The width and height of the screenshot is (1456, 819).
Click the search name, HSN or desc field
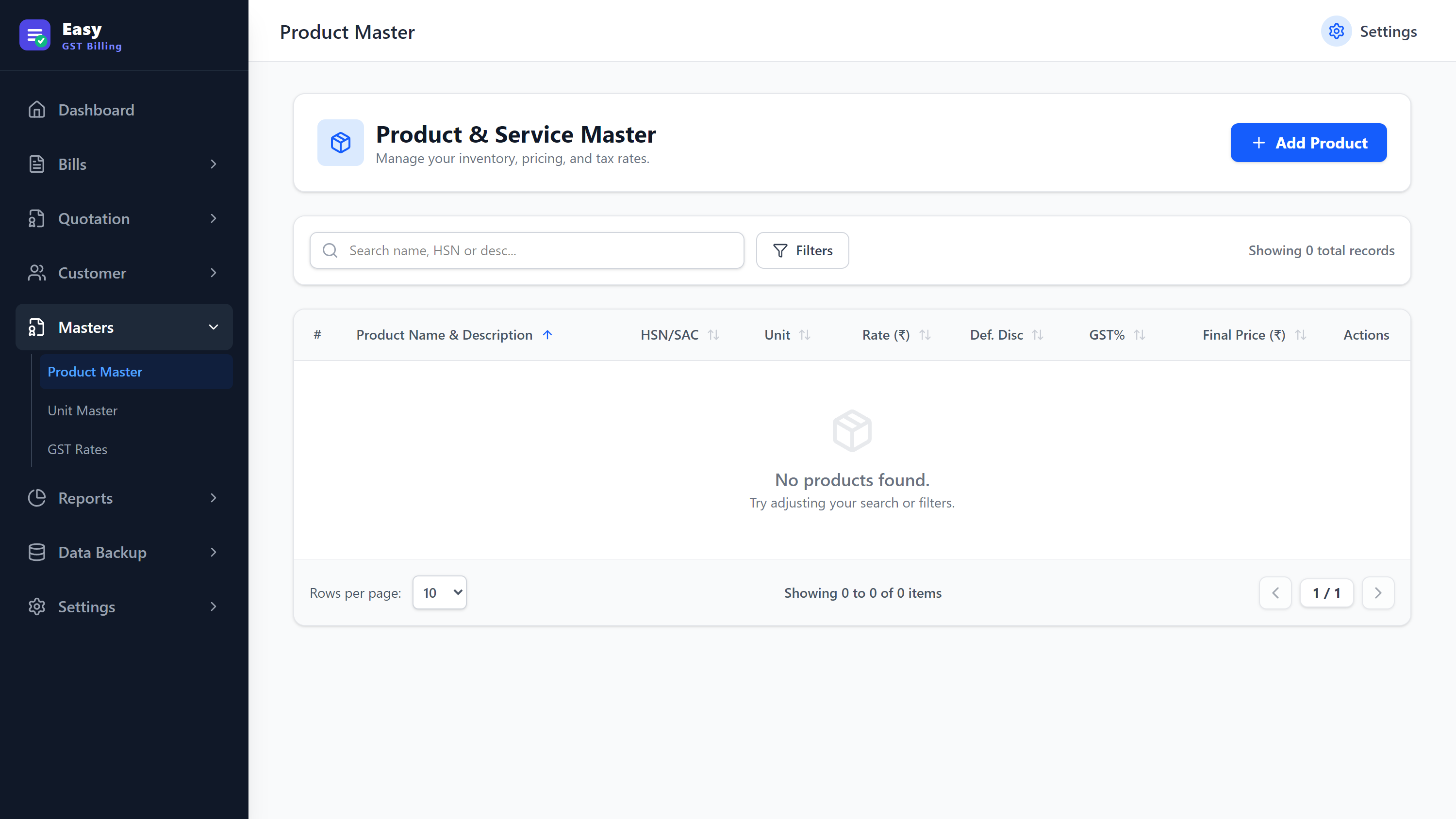(527, 250)
